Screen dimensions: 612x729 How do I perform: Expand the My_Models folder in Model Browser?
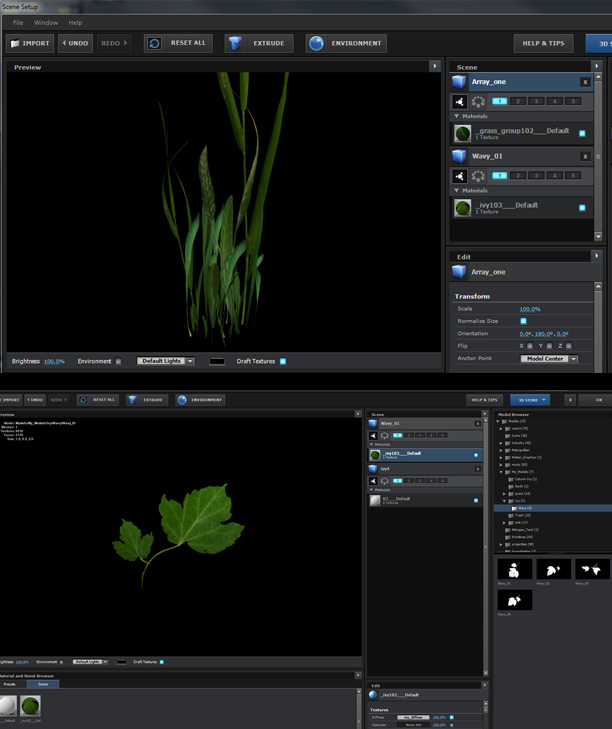[501, 471]
